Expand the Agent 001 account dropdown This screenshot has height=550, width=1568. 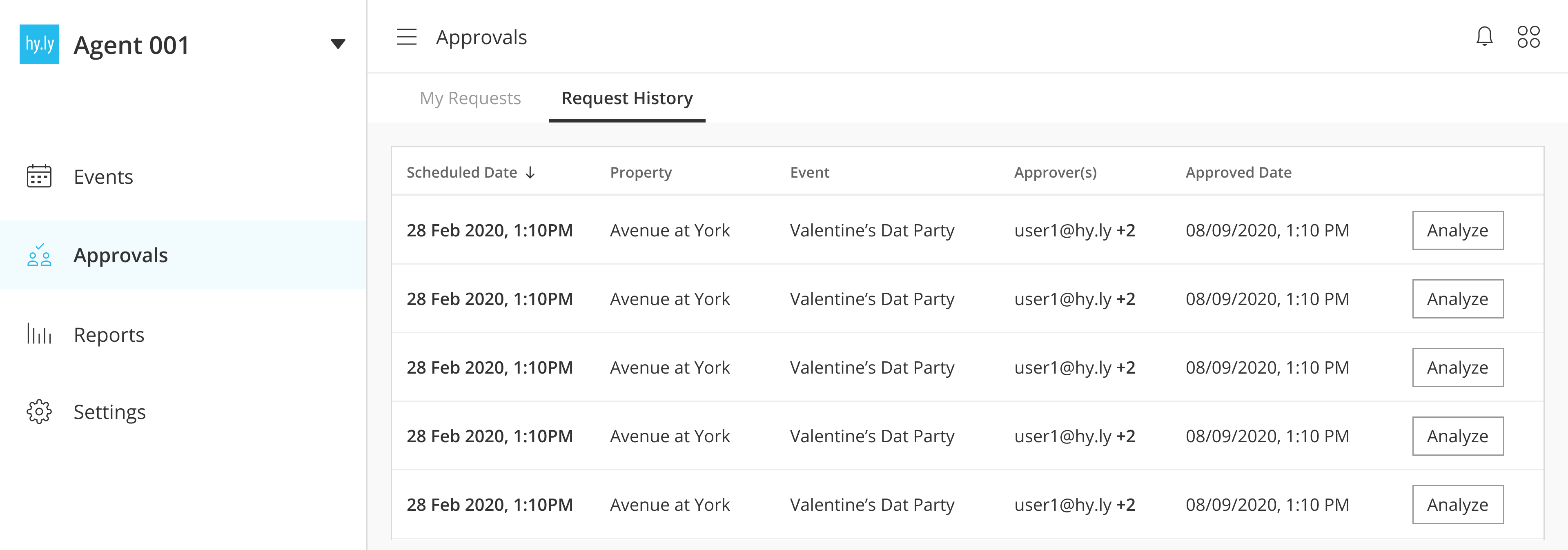click(338, 44)
